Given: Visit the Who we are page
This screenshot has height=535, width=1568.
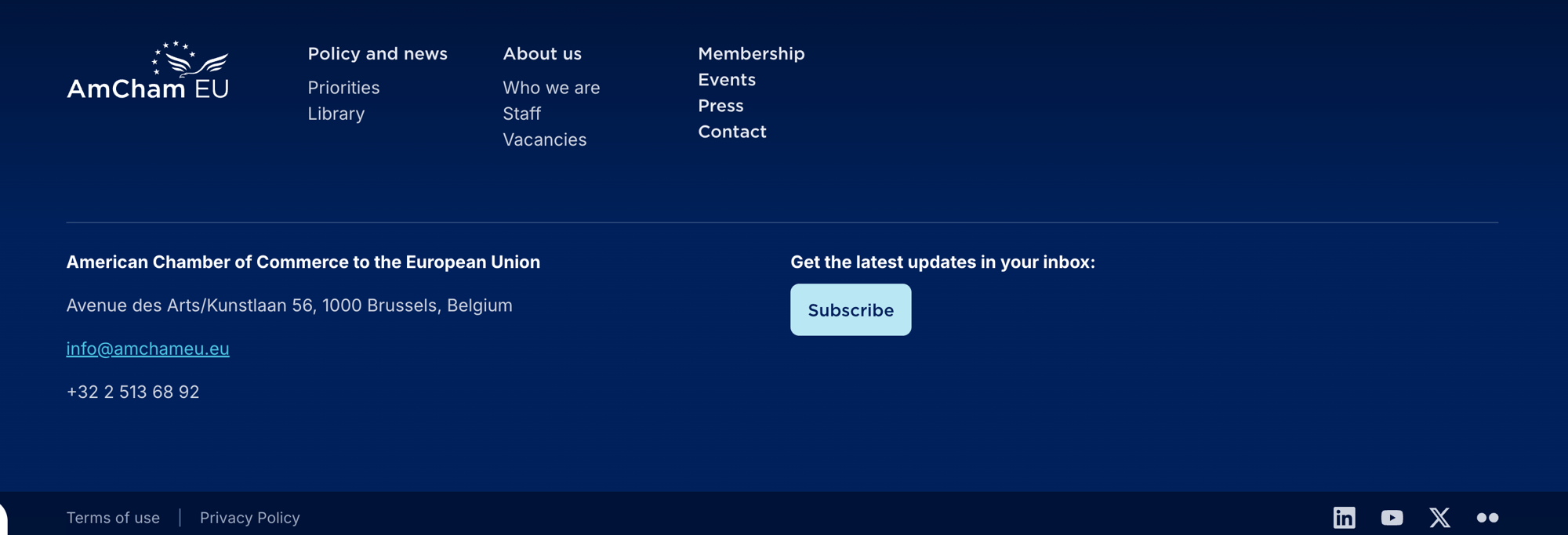Looking at the screenshot, I should click(551, 88).
